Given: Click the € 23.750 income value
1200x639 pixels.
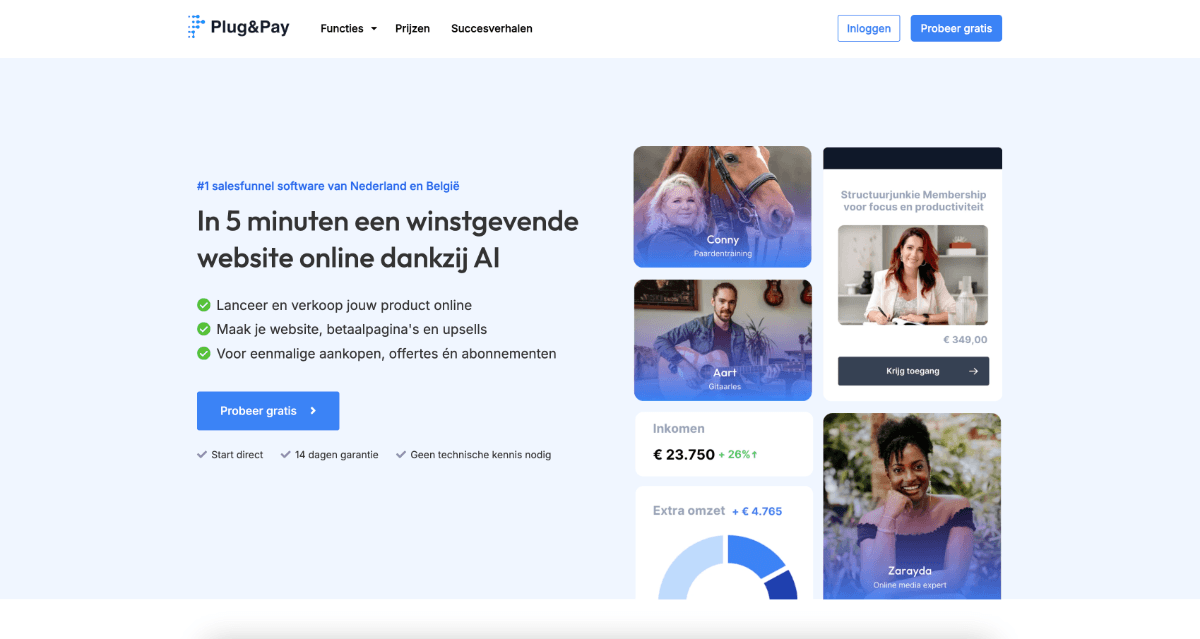Looking at the screenshot, I should pos(684,454).
